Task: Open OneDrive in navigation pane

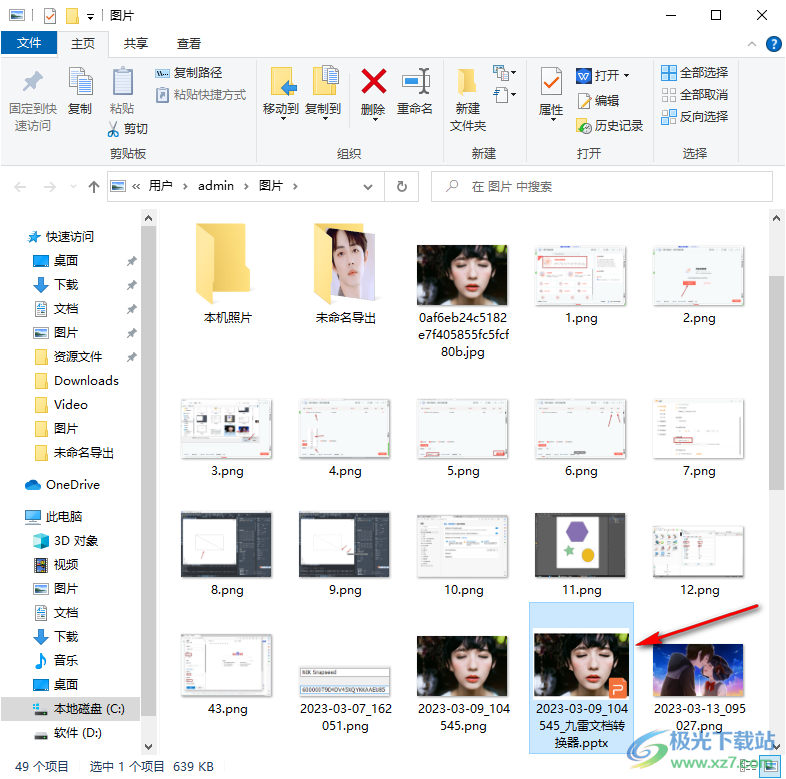Action: click(x=62, y=485)
